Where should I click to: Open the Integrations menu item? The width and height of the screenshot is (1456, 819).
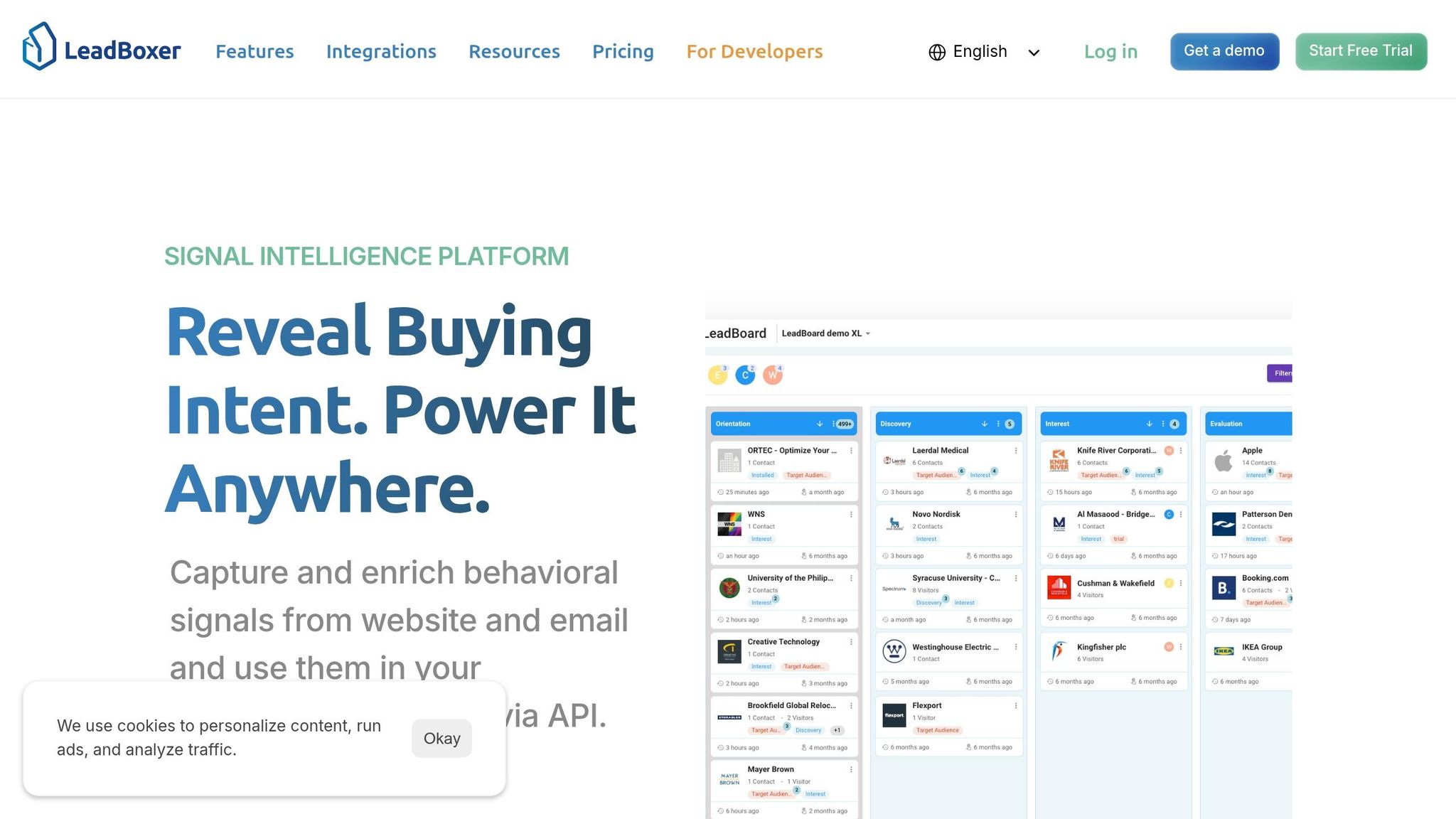pos(381,52)
